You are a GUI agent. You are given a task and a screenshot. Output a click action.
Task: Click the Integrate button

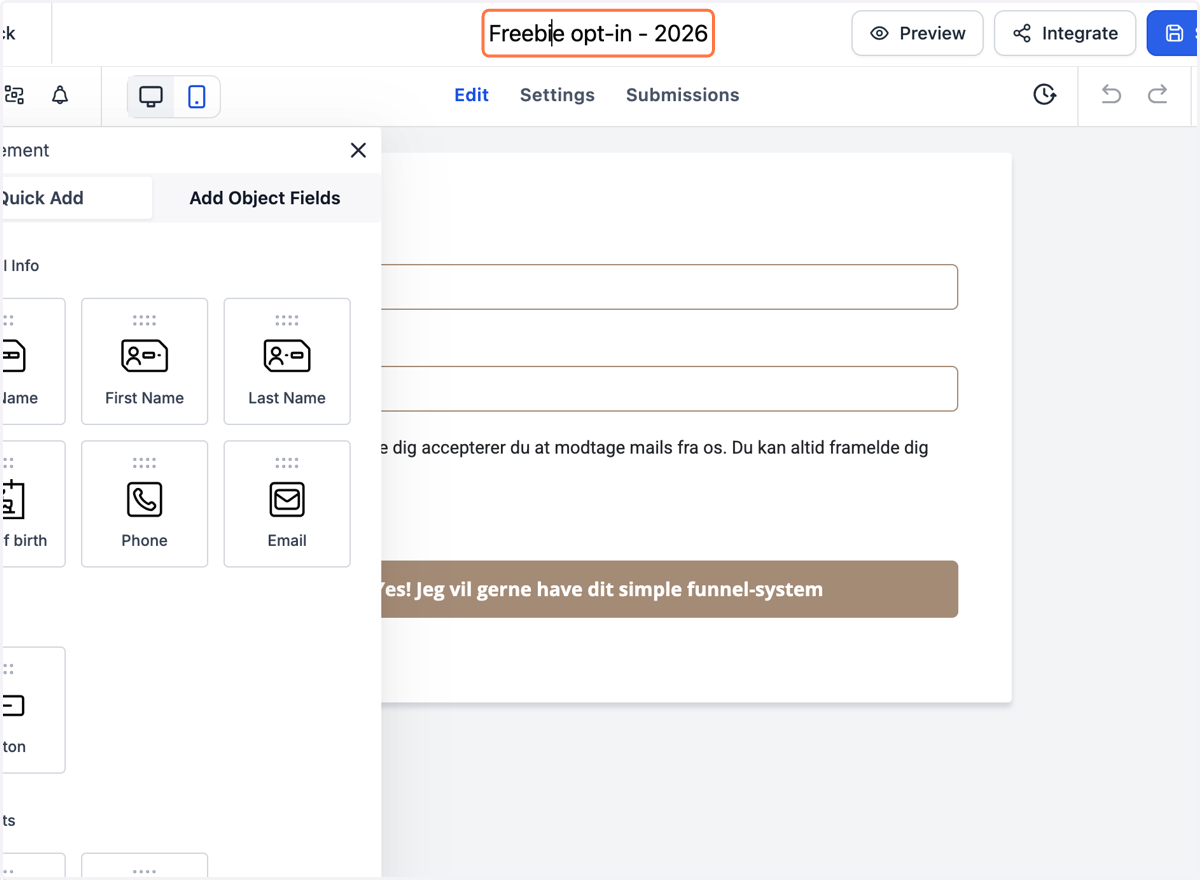point(1064,34)
